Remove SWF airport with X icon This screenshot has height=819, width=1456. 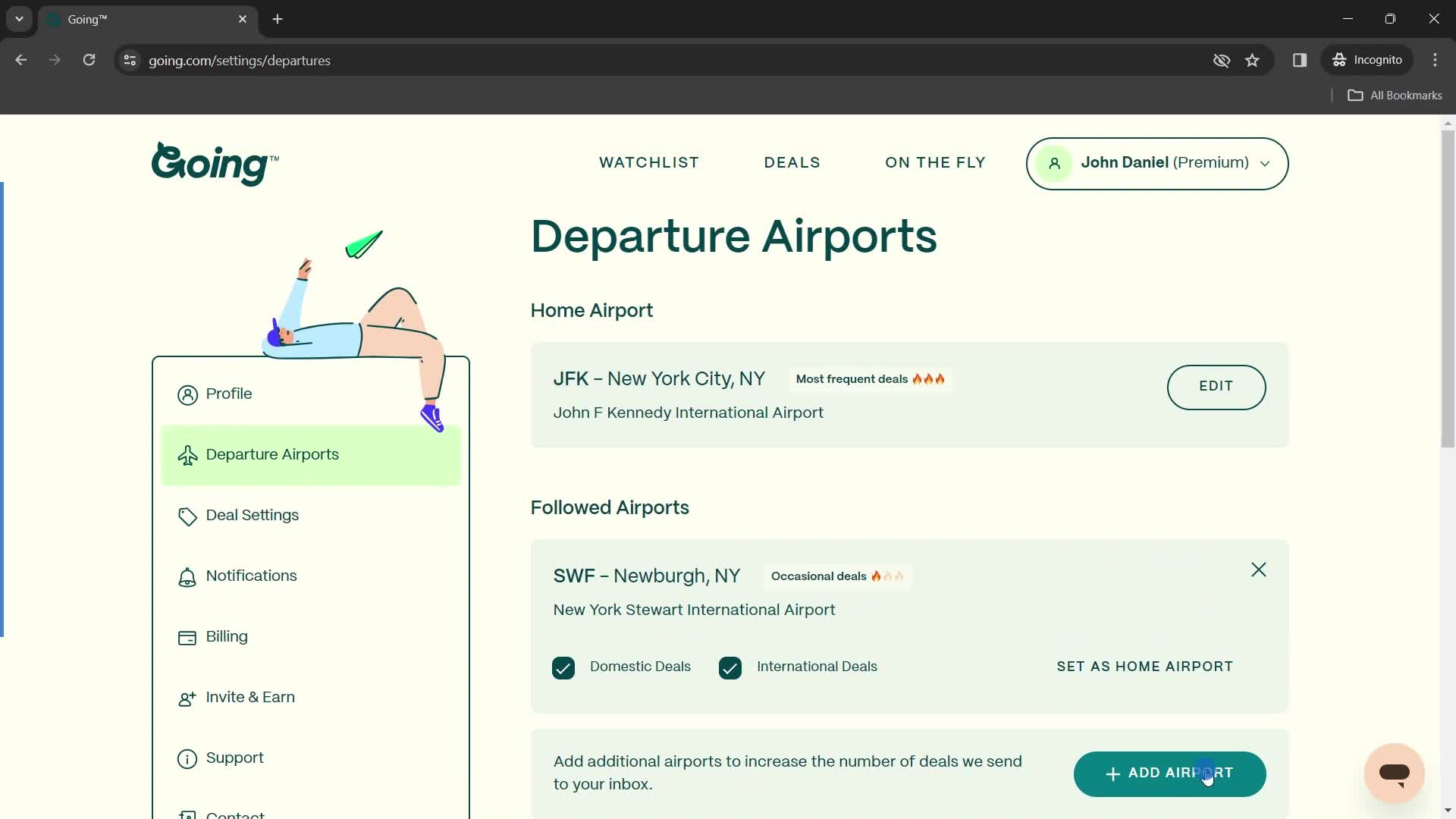coord(1259,570)
